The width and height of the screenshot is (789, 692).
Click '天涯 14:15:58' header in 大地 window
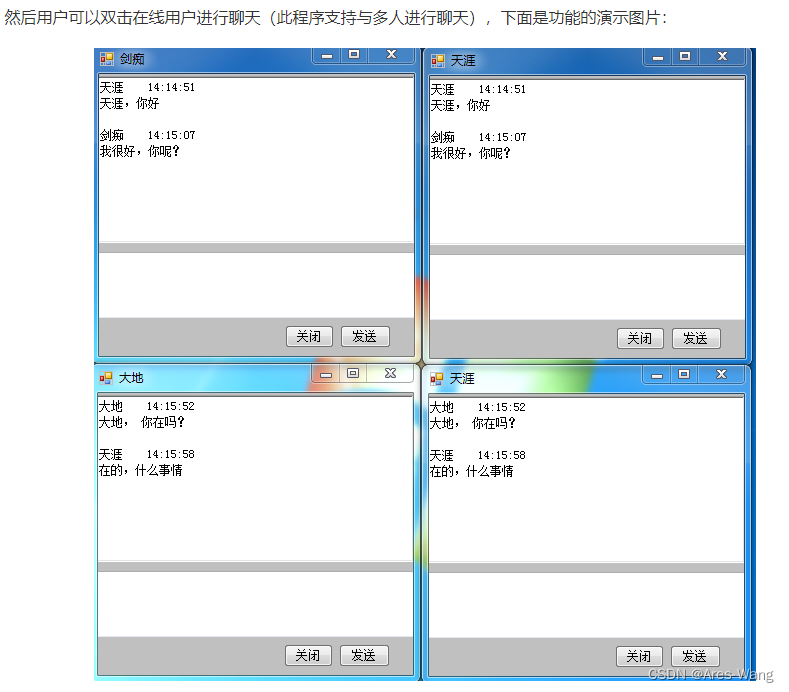point(146,454)
